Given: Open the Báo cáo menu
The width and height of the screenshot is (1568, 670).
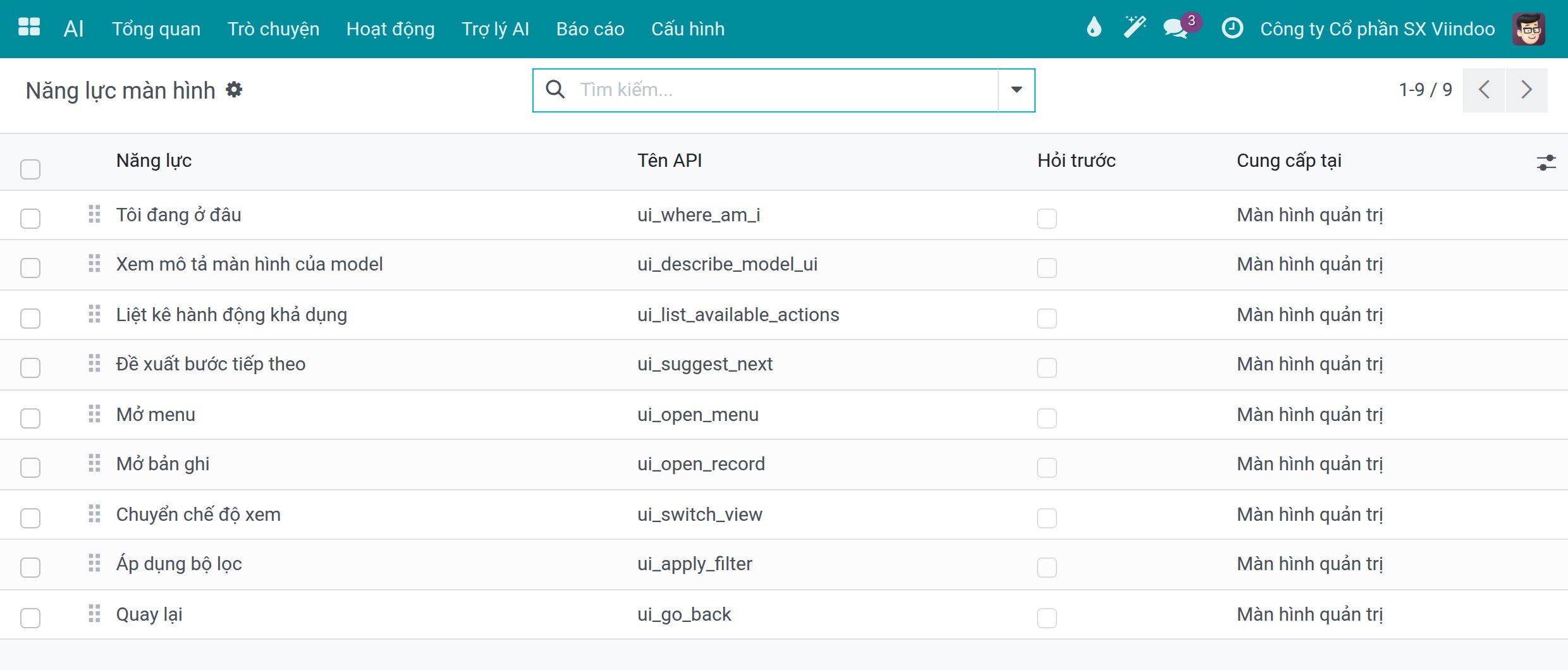Looking at the screenshot, I should click(591, 28).
